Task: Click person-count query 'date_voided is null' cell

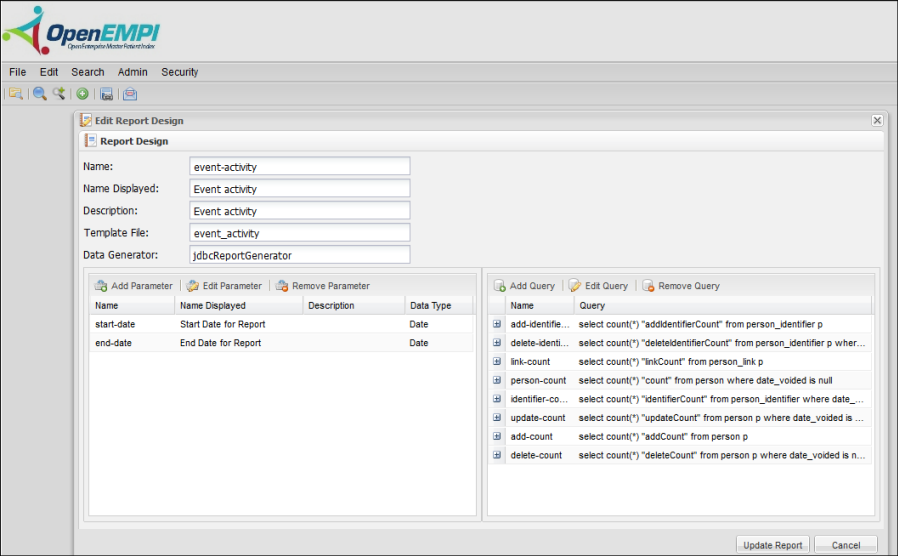Action: (x=706, y=380)
